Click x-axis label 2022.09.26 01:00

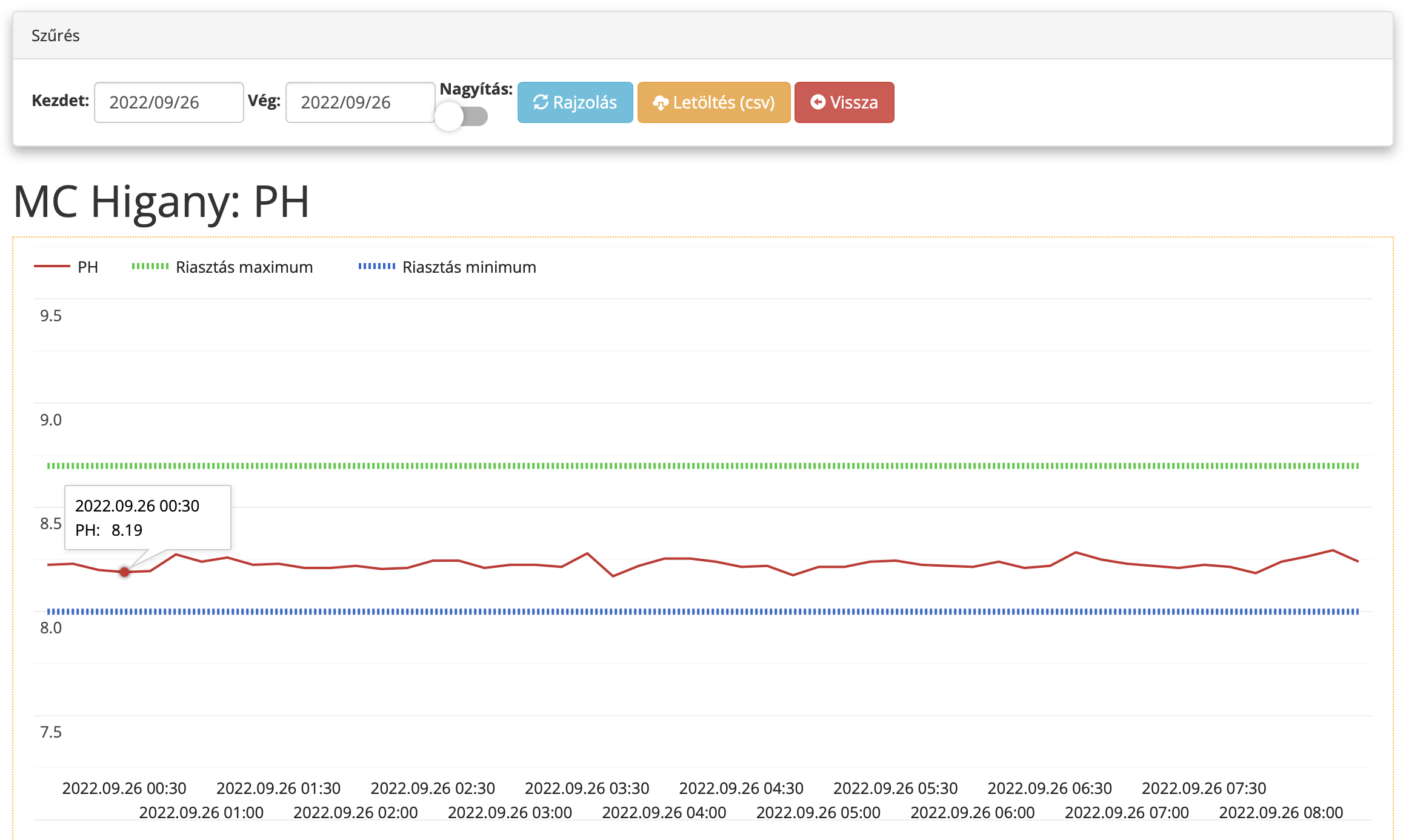click(201, 812)
